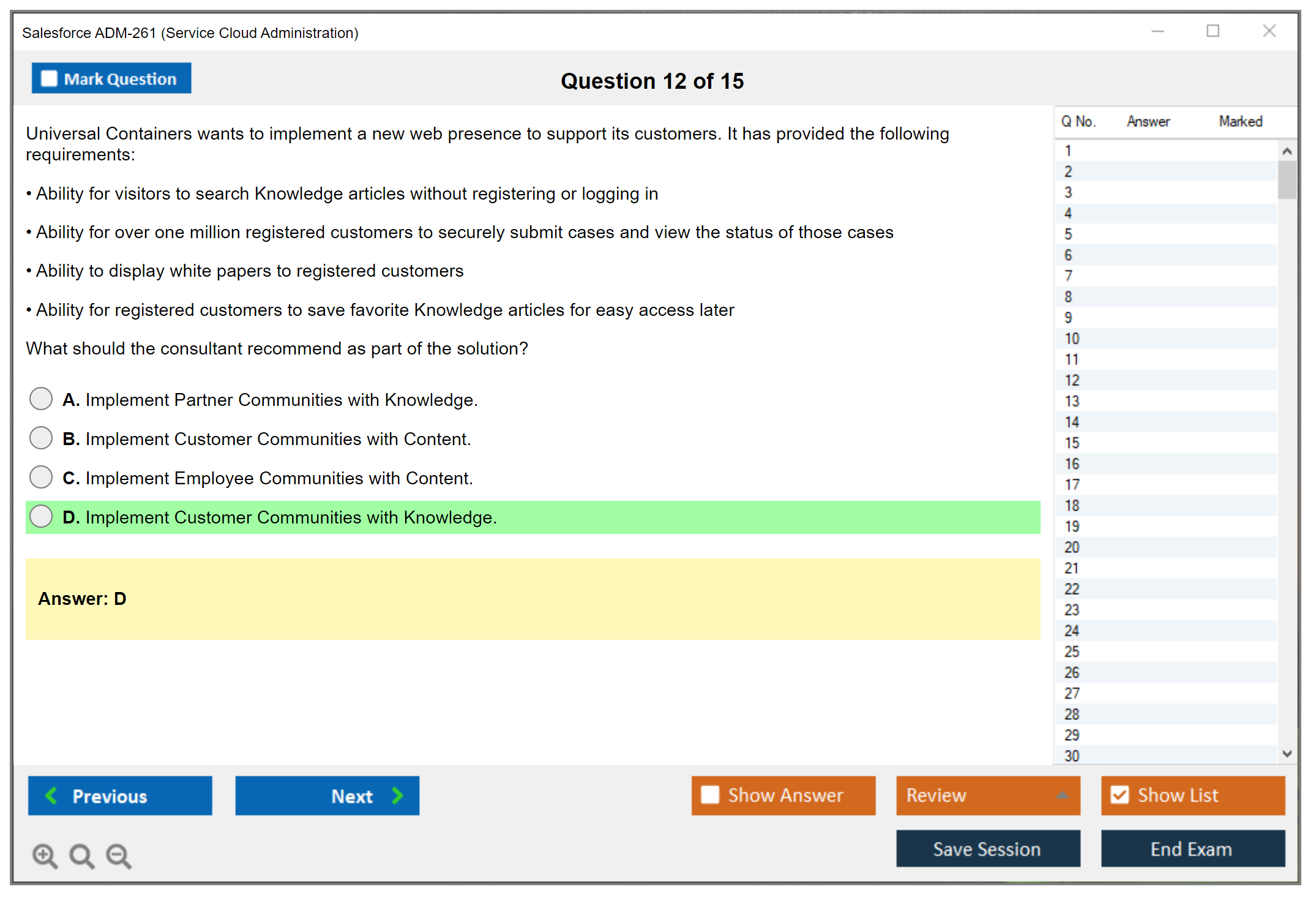Click the Save Session button
The height and width of the screenshot is (900, 1316).
(x=987, y=849)
